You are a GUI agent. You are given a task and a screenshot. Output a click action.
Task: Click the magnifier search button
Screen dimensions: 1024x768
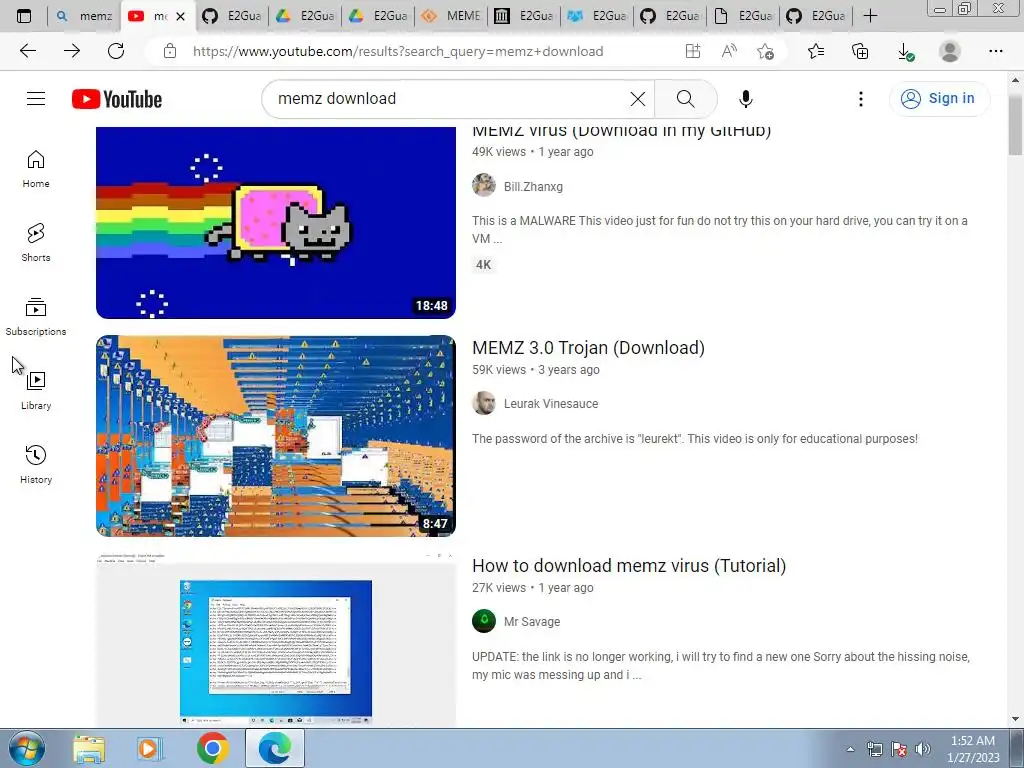click(685, 99)
